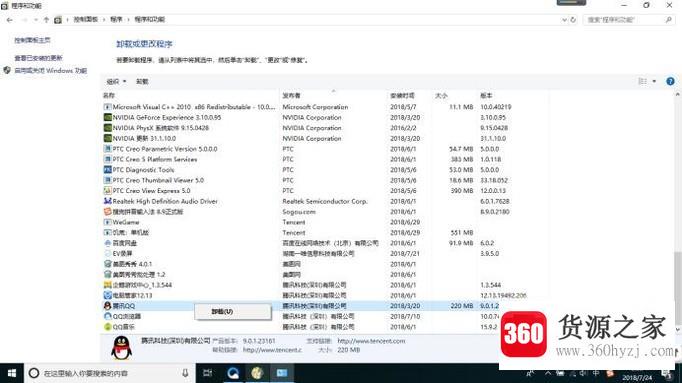Open Task View from taskbar
The height and width of the screenshot is (383, 682).
click(208, 373)
